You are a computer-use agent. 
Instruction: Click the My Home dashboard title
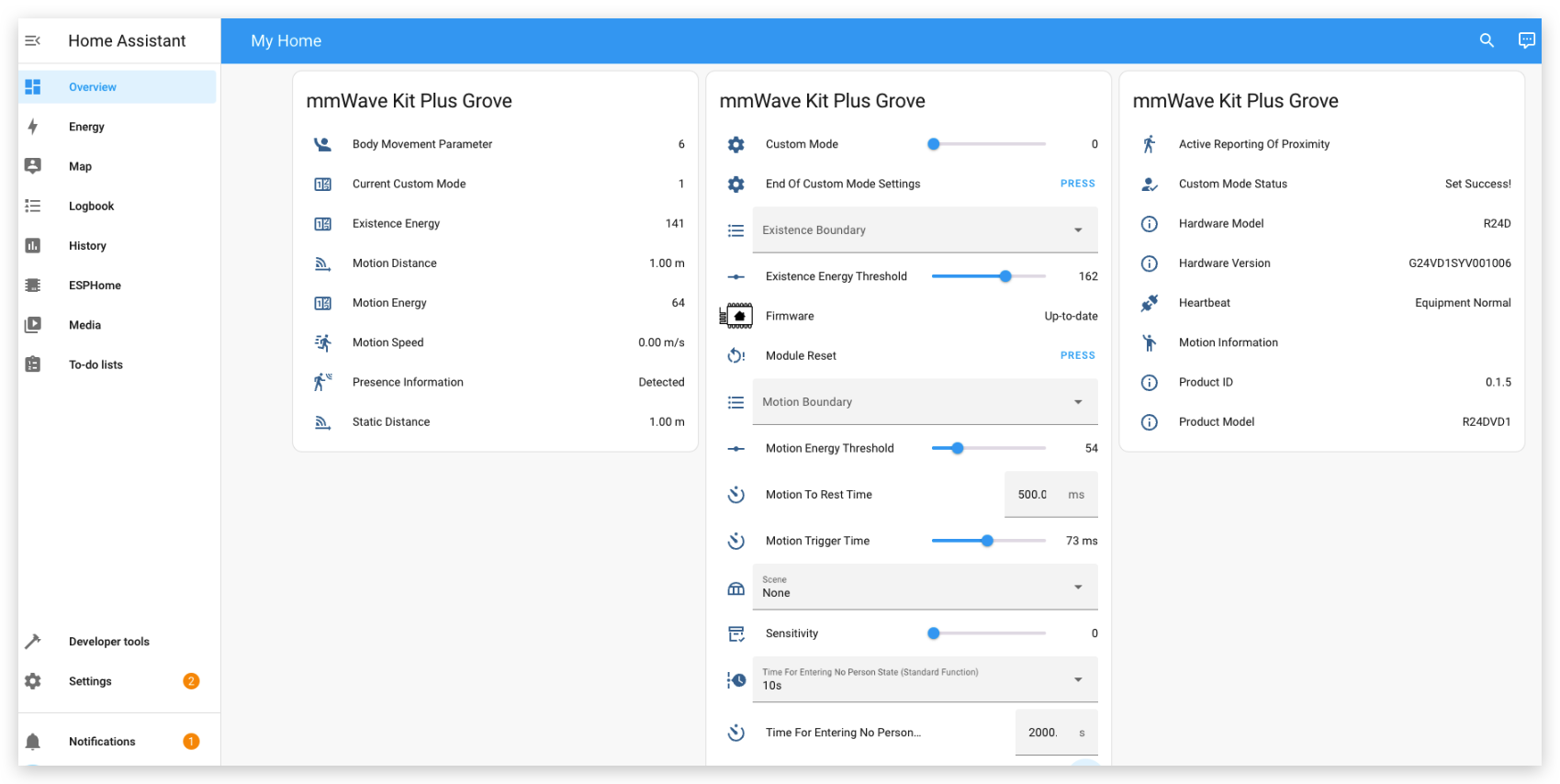(286, 40)
